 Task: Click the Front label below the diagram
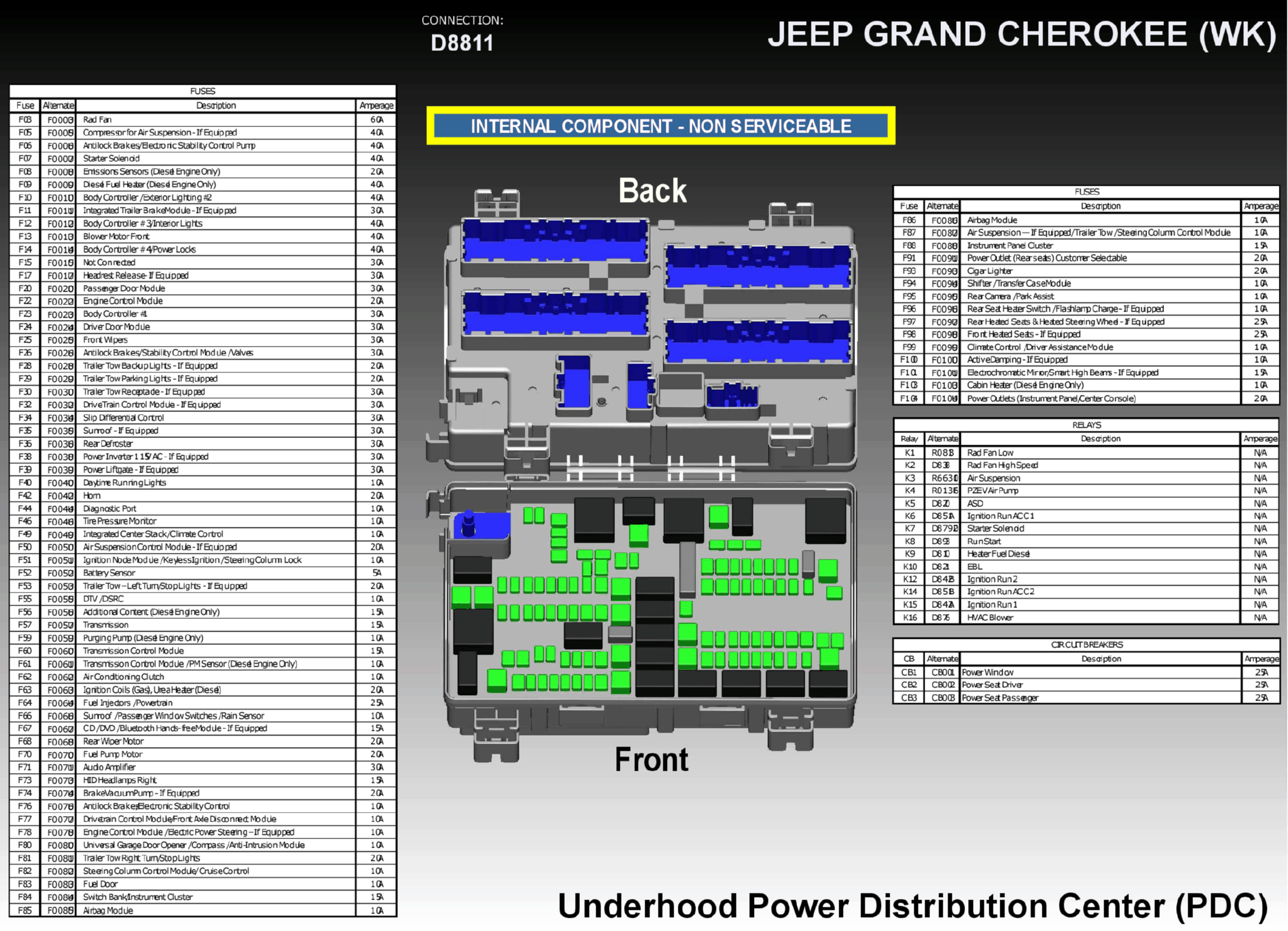click(651, 759)
